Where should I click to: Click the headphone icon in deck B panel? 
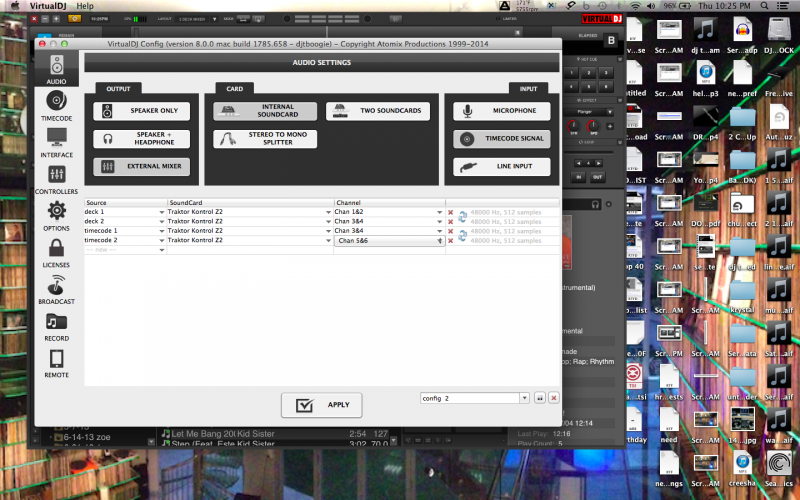(x=595, y=205)
